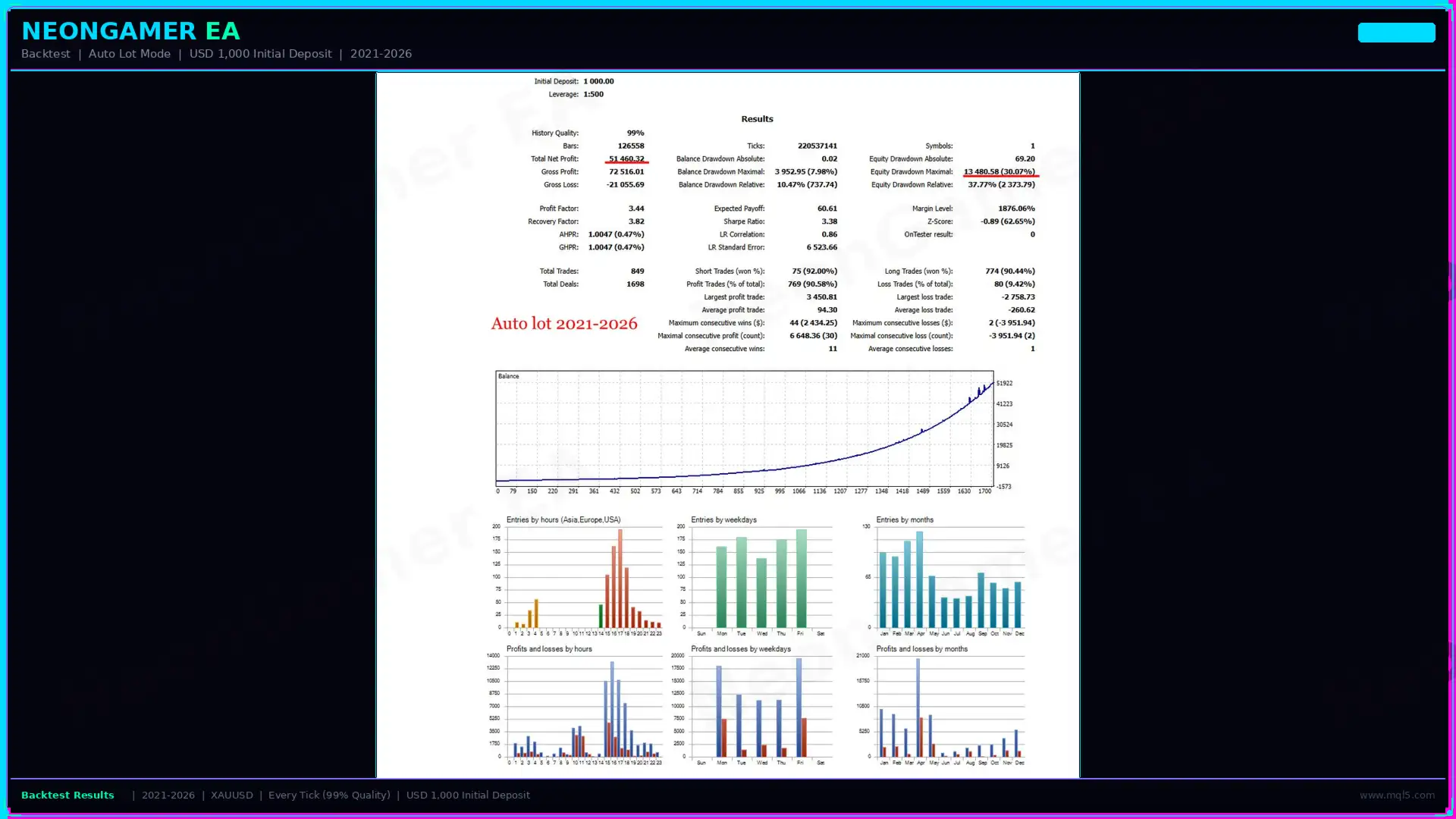Screen dimensions: 1456x819
Task: Click the Long Trades value 774 (90.44%)
Action: tap(1010, 271)
